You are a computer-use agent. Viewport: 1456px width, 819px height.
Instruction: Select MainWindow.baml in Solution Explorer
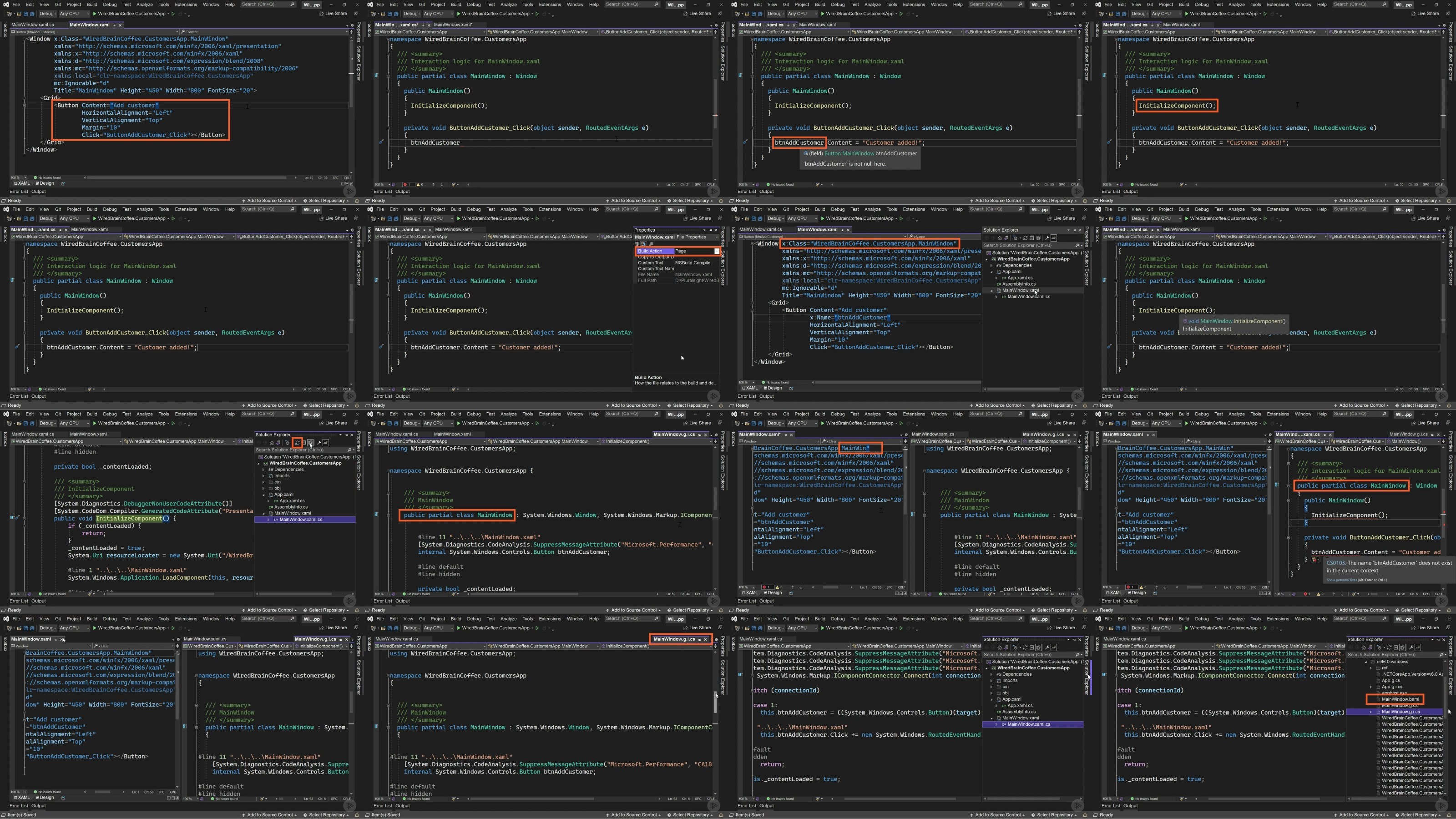click(x=1400, y=700)
